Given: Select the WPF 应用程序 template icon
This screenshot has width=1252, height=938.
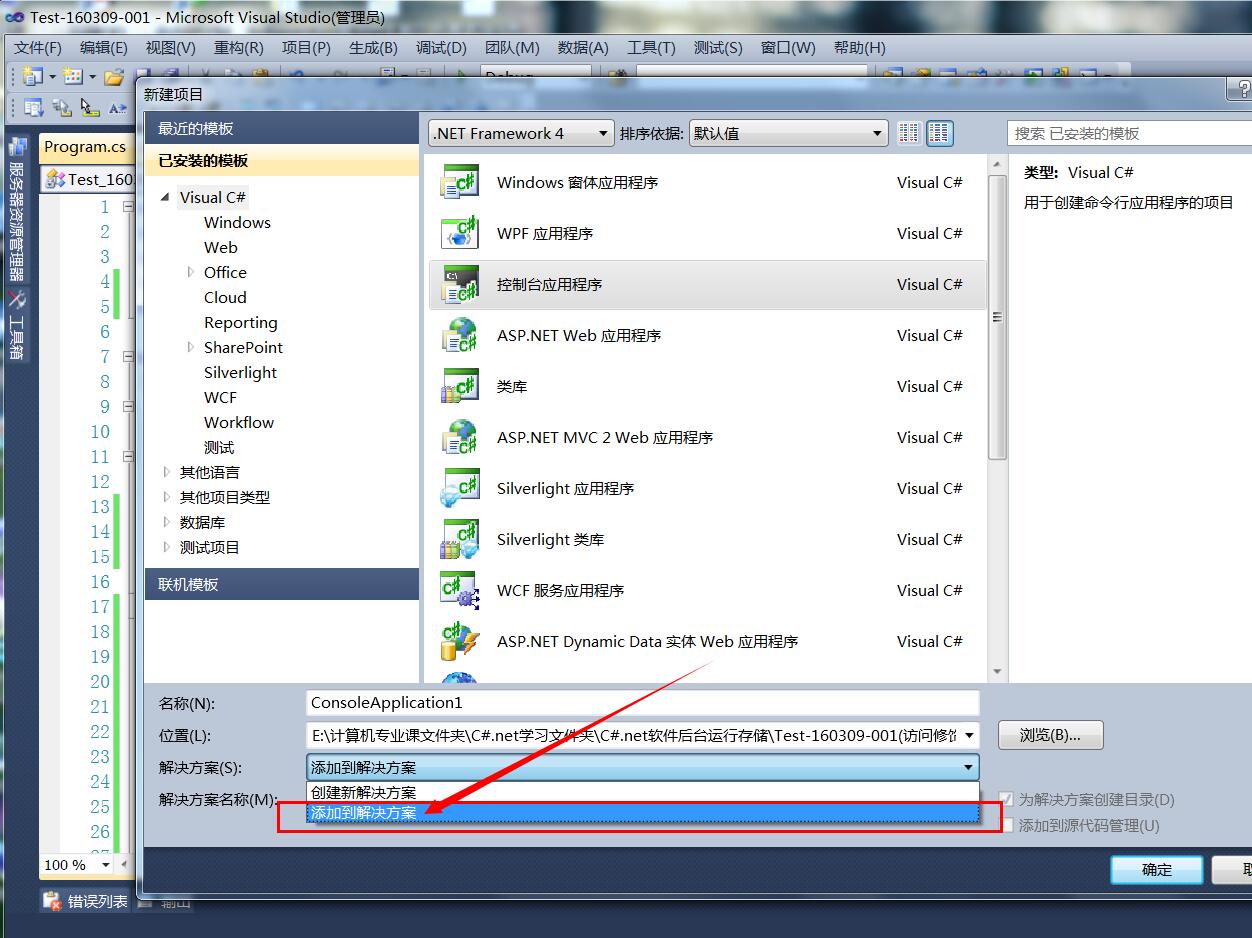Looking at the screenshot, I should point(460,233).
